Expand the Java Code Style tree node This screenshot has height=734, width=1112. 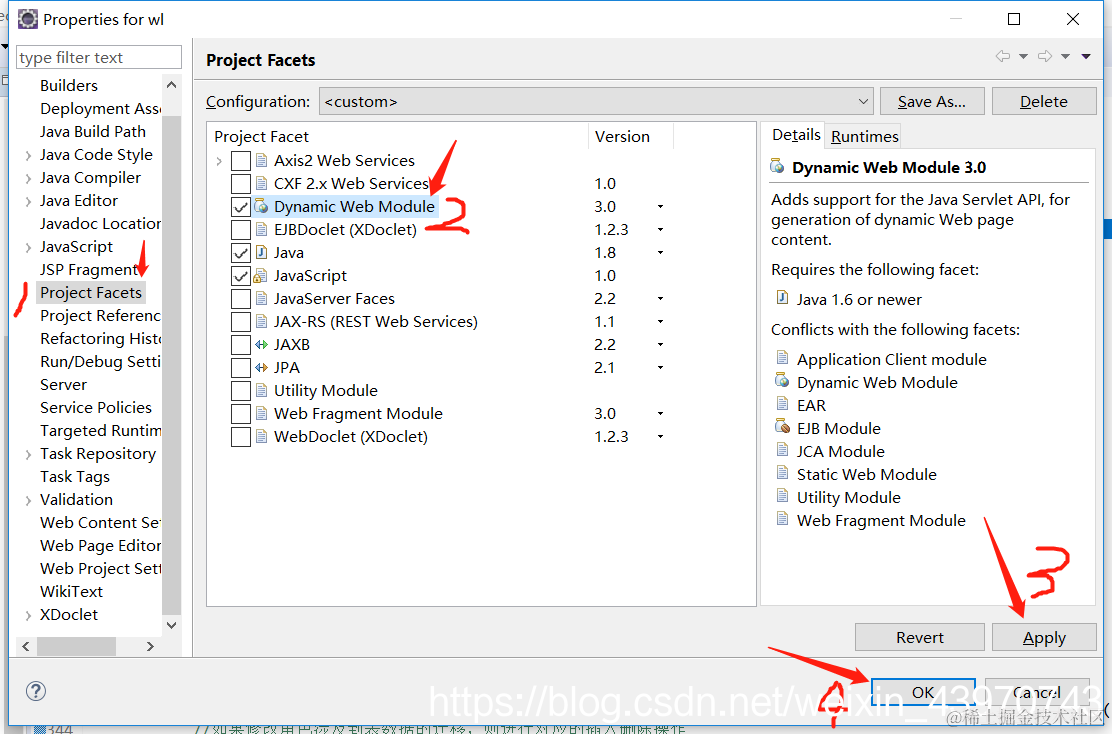[x=28, y=155]
